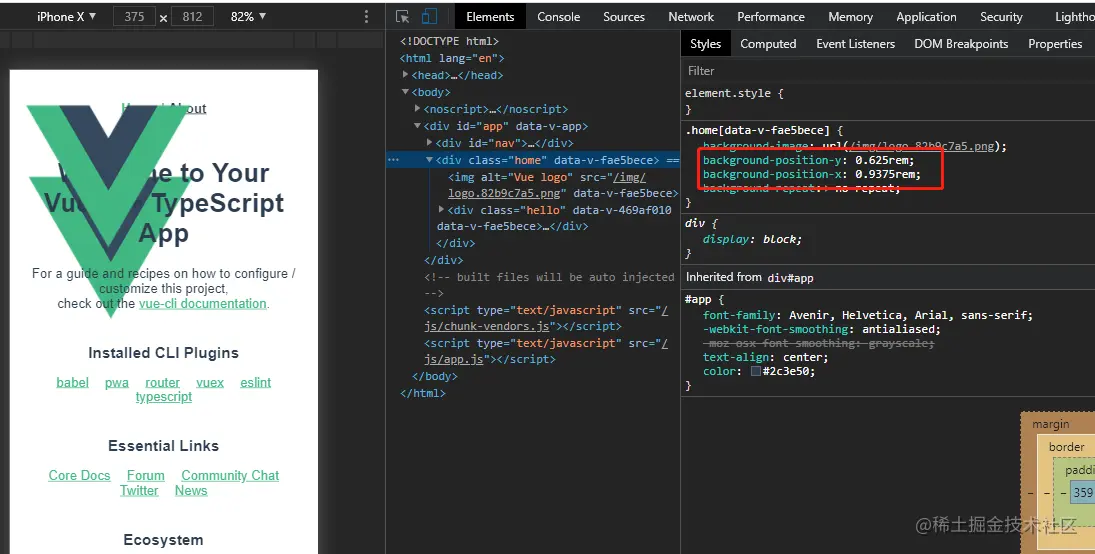Image resolution: width=1095 pixels, height=554 pixels.
Task: Open the About nav link in page
Action: point(188,108)
